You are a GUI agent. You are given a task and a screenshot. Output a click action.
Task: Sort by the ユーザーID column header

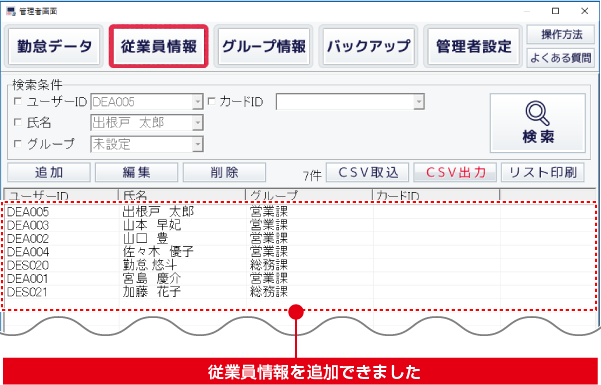(x=61, y=195)
